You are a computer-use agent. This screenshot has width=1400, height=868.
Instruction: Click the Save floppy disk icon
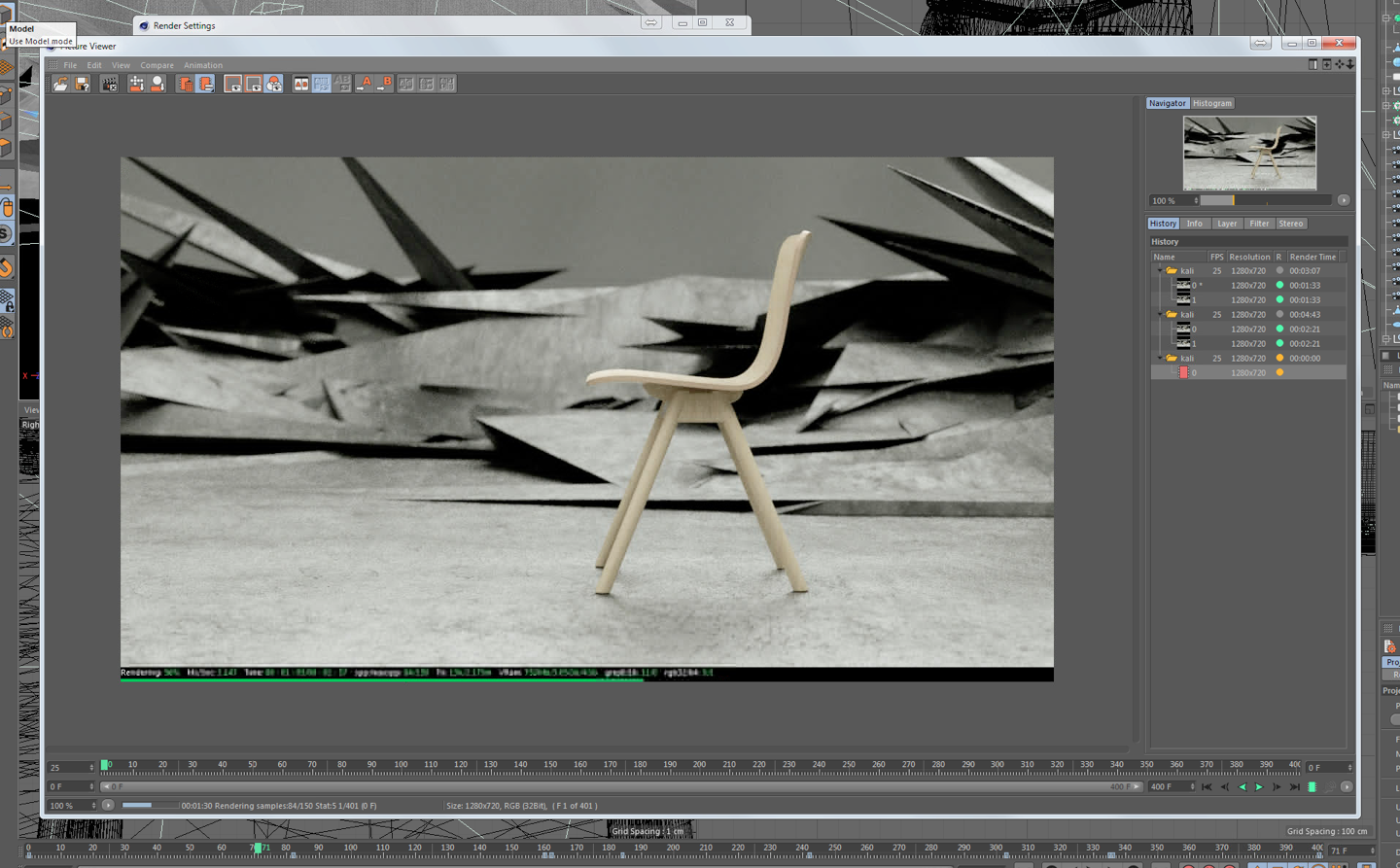[83, 85]
